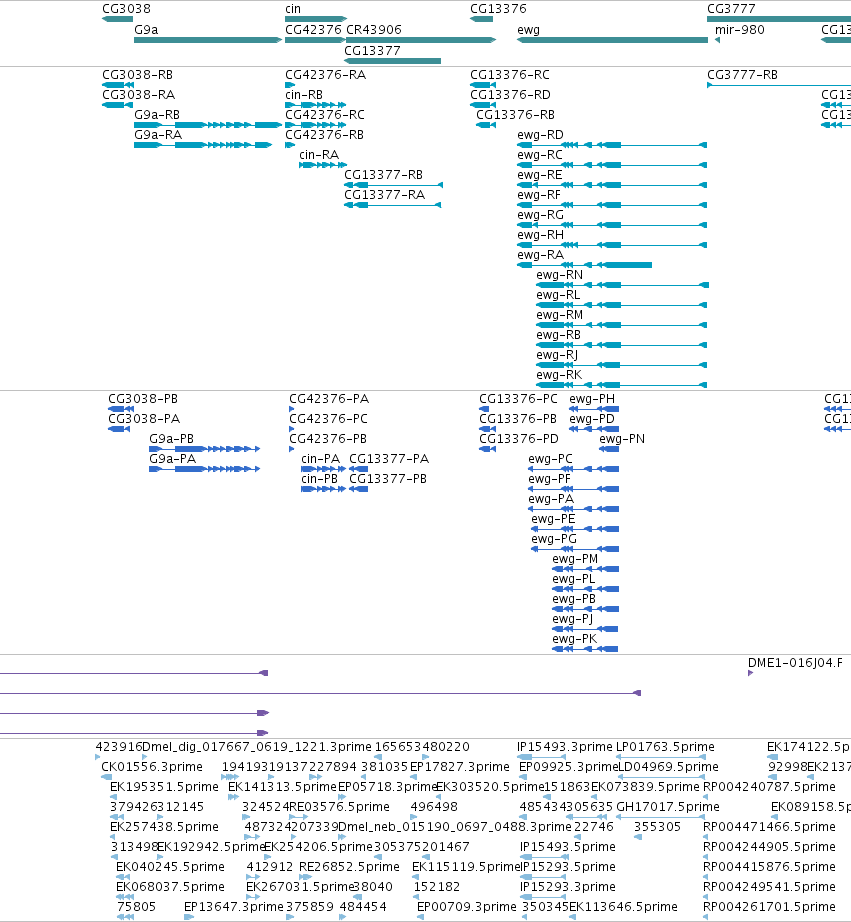
Task: Select the cin gene label
Action: click(x=293, y=9)
